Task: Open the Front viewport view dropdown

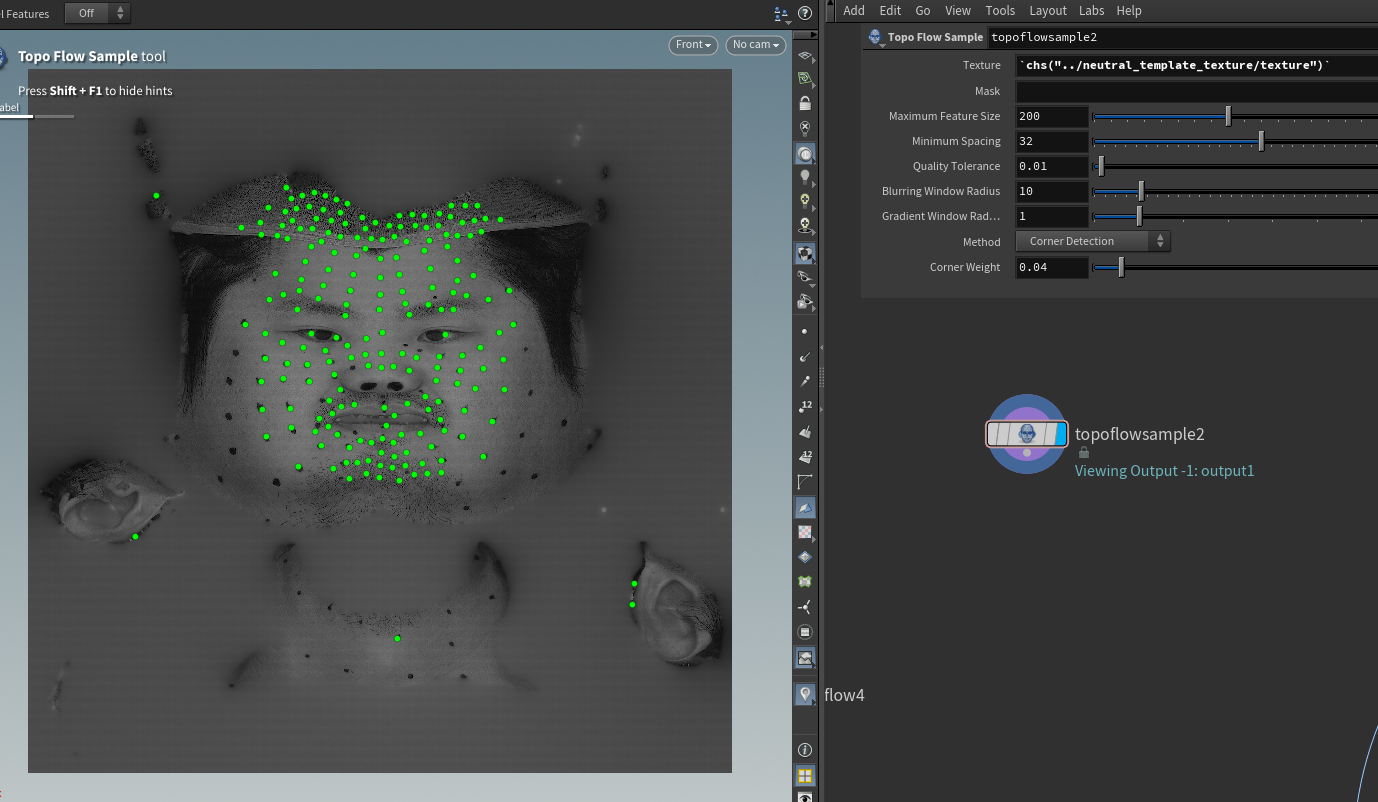Action: pos(694,45)
